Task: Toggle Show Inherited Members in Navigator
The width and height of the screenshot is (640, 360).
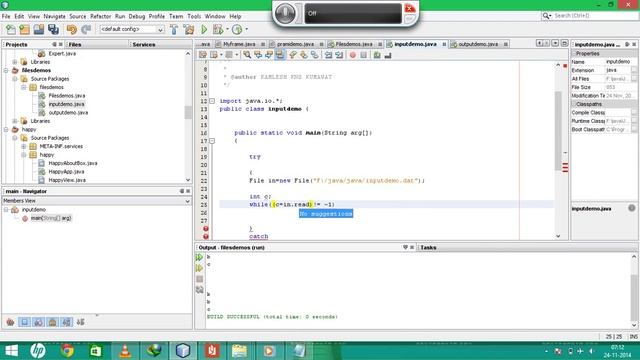Action: [10, 322]
